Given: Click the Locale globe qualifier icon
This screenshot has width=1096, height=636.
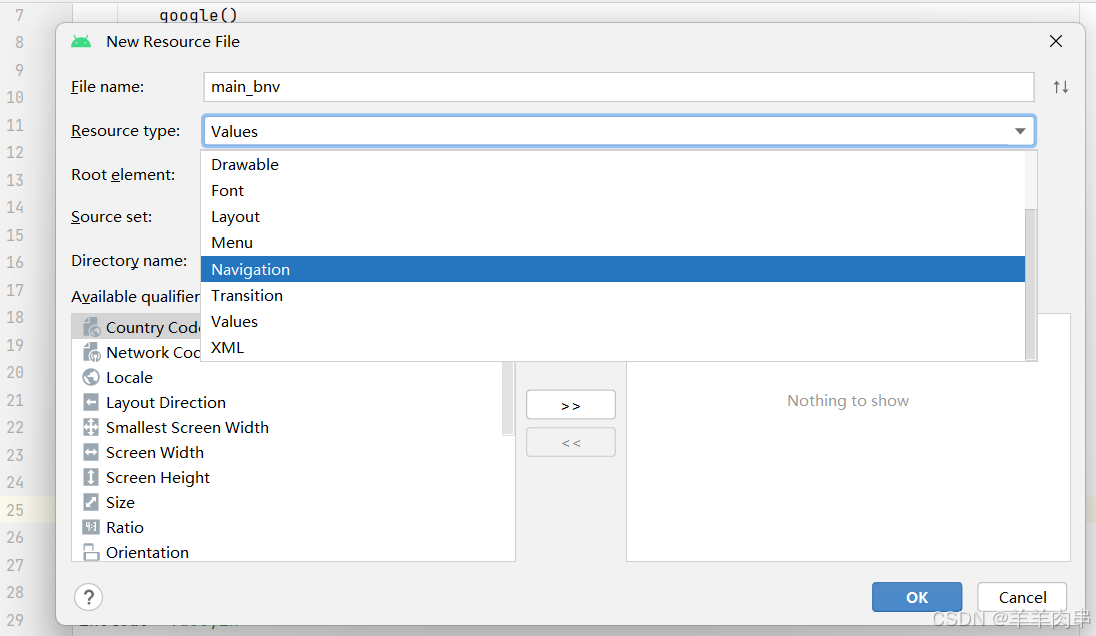Looking at the screenshot, I should click(91, 377).
